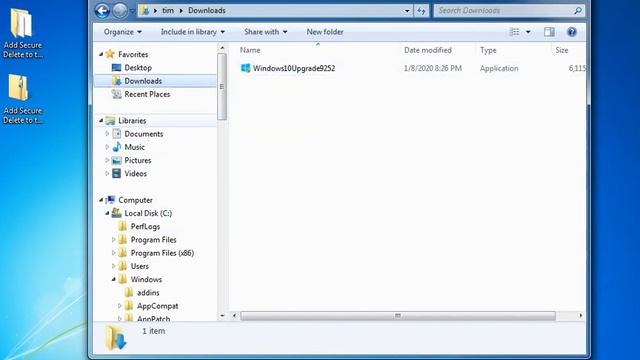Expand the Users folder
The width and height of the screenshot is (640, 360).
[113, 266]
